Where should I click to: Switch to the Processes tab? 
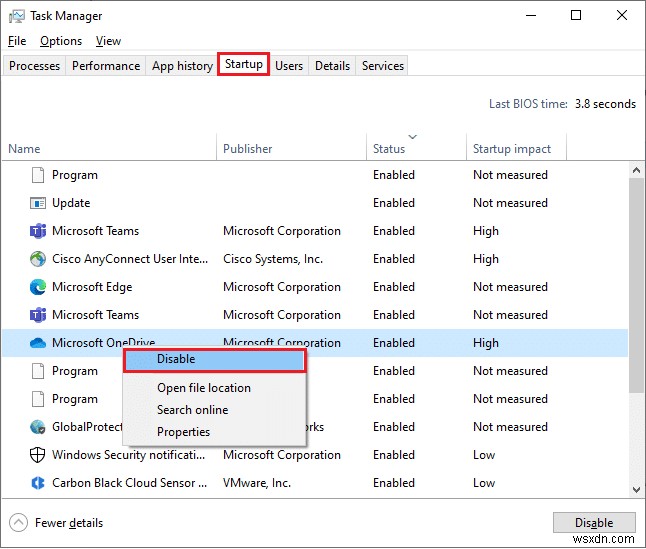click(x=35, y=66)
